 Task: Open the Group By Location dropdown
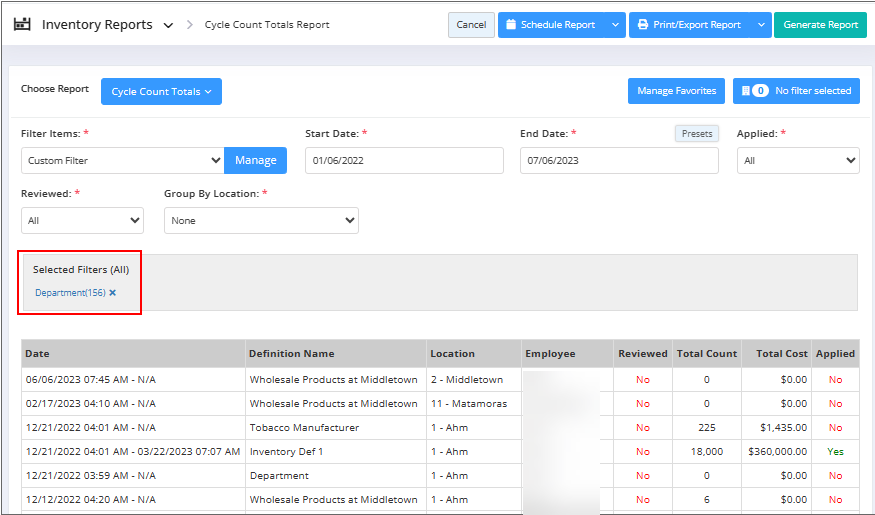pyautogui.click(x=261, y=221)
